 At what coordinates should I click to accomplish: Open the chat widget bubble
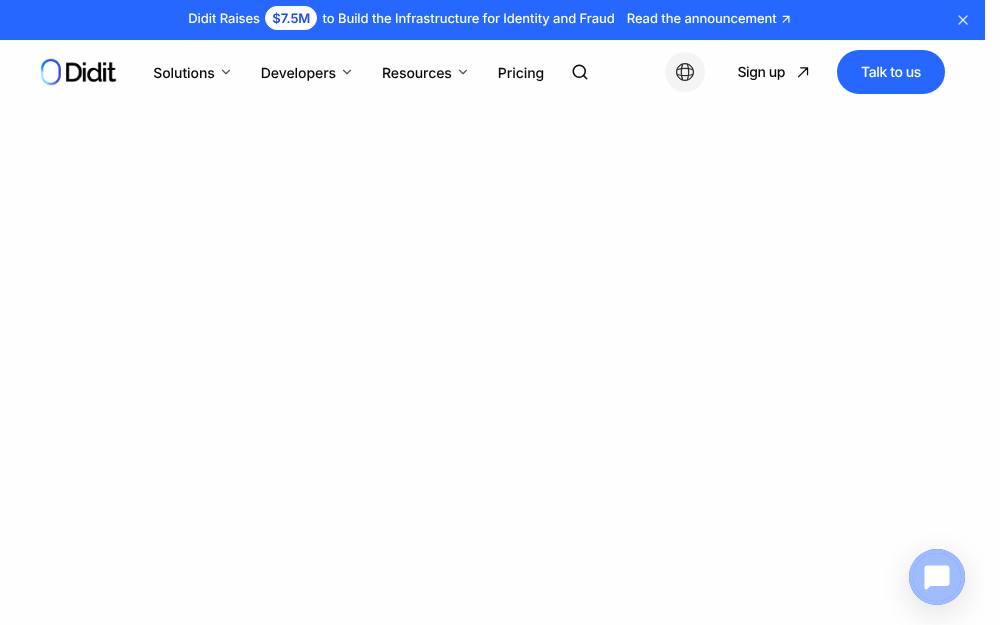point(937,577)
